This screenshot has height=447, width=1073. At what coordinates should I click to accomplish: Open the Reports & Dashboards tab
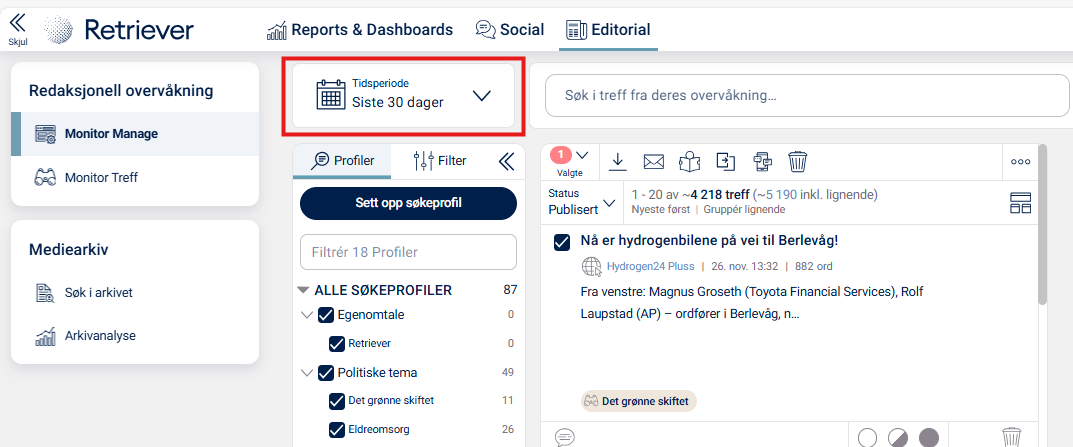(x=360, y=29)
